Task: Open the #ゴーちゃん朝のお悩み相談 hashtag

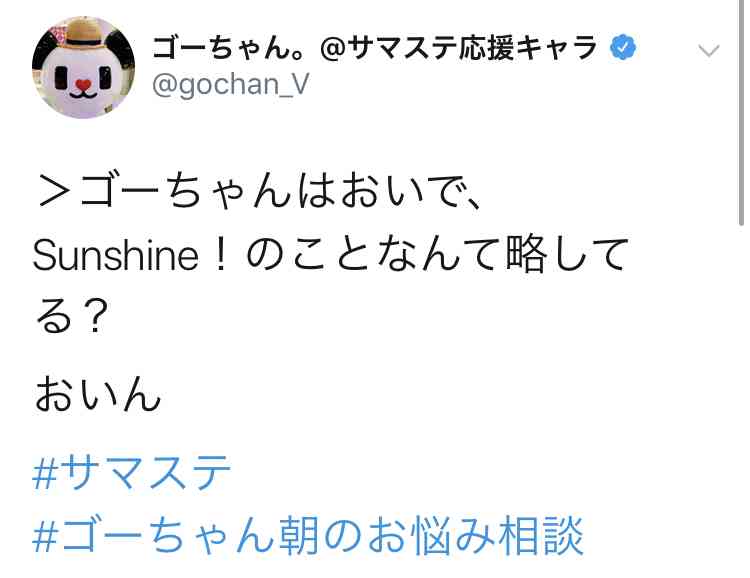Action: coord(308,535)
